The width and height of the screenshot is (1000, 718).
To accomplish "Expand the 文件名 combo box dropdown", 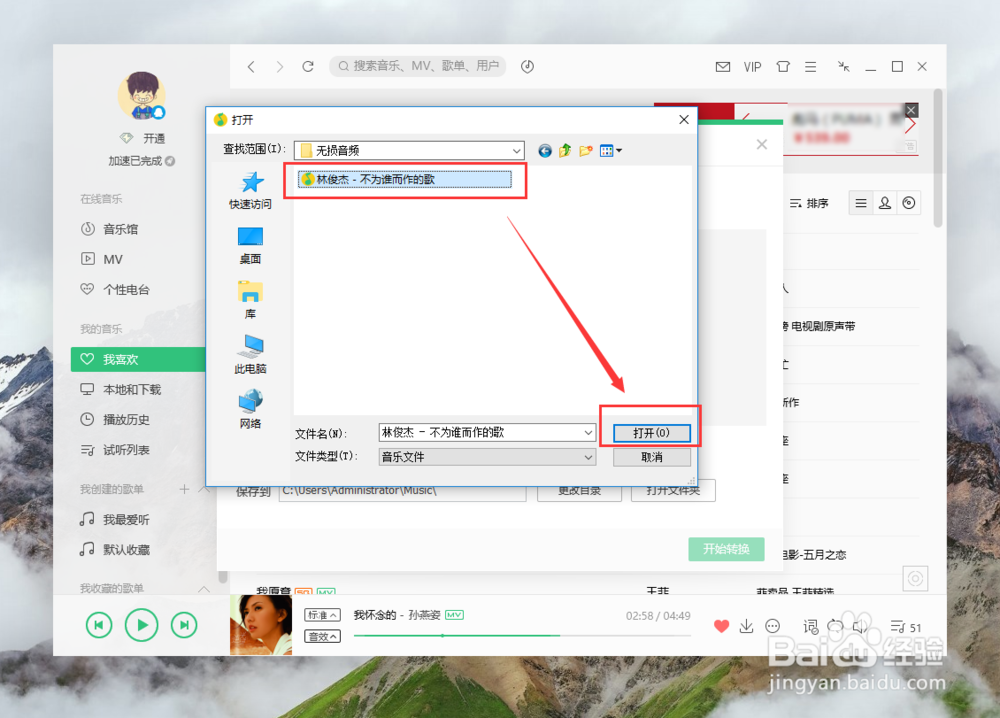I will pyautogui.click(x=588, y=432).
